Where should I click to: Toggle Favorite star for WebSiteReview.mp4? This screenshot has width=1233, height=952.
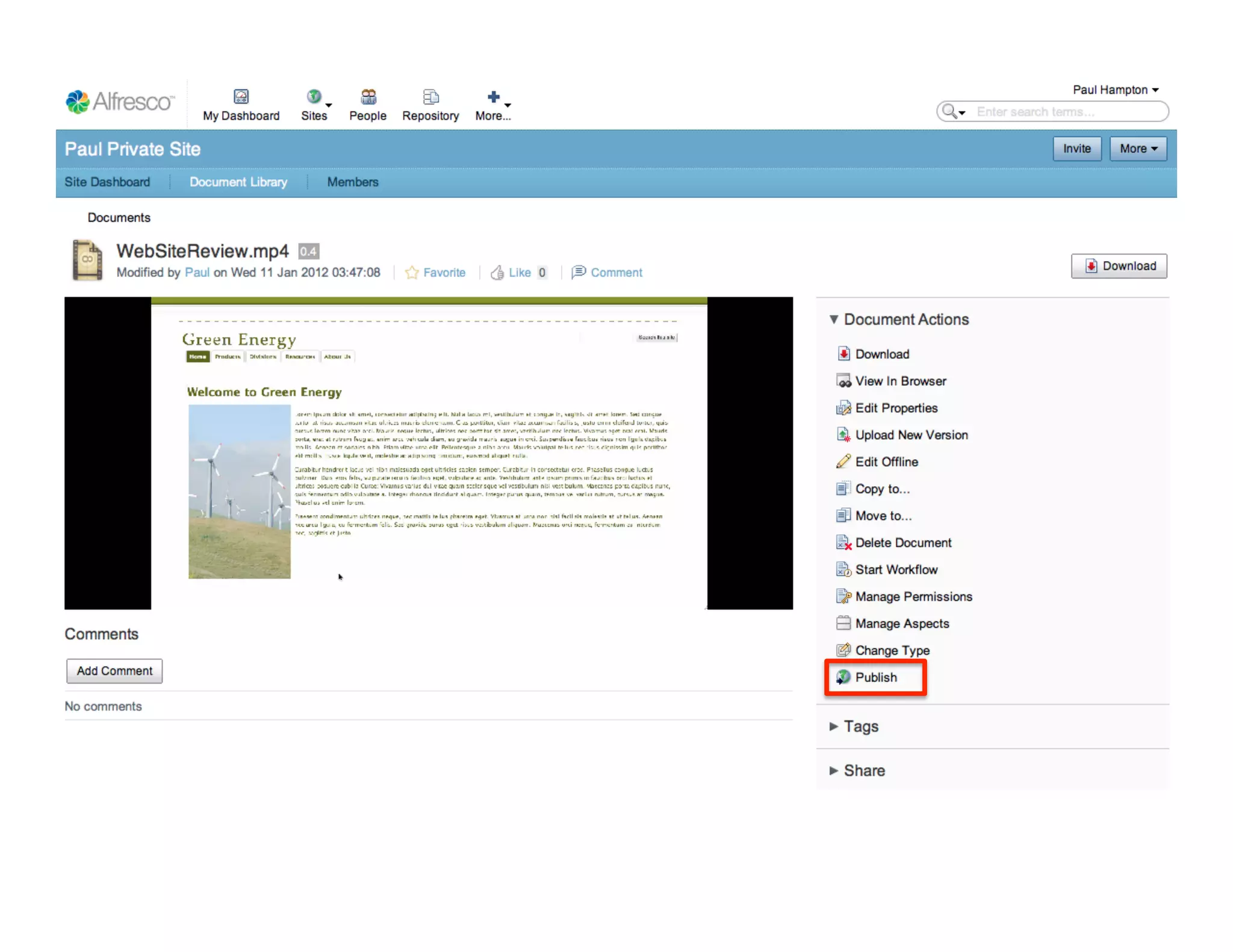(x=412, y=273)
